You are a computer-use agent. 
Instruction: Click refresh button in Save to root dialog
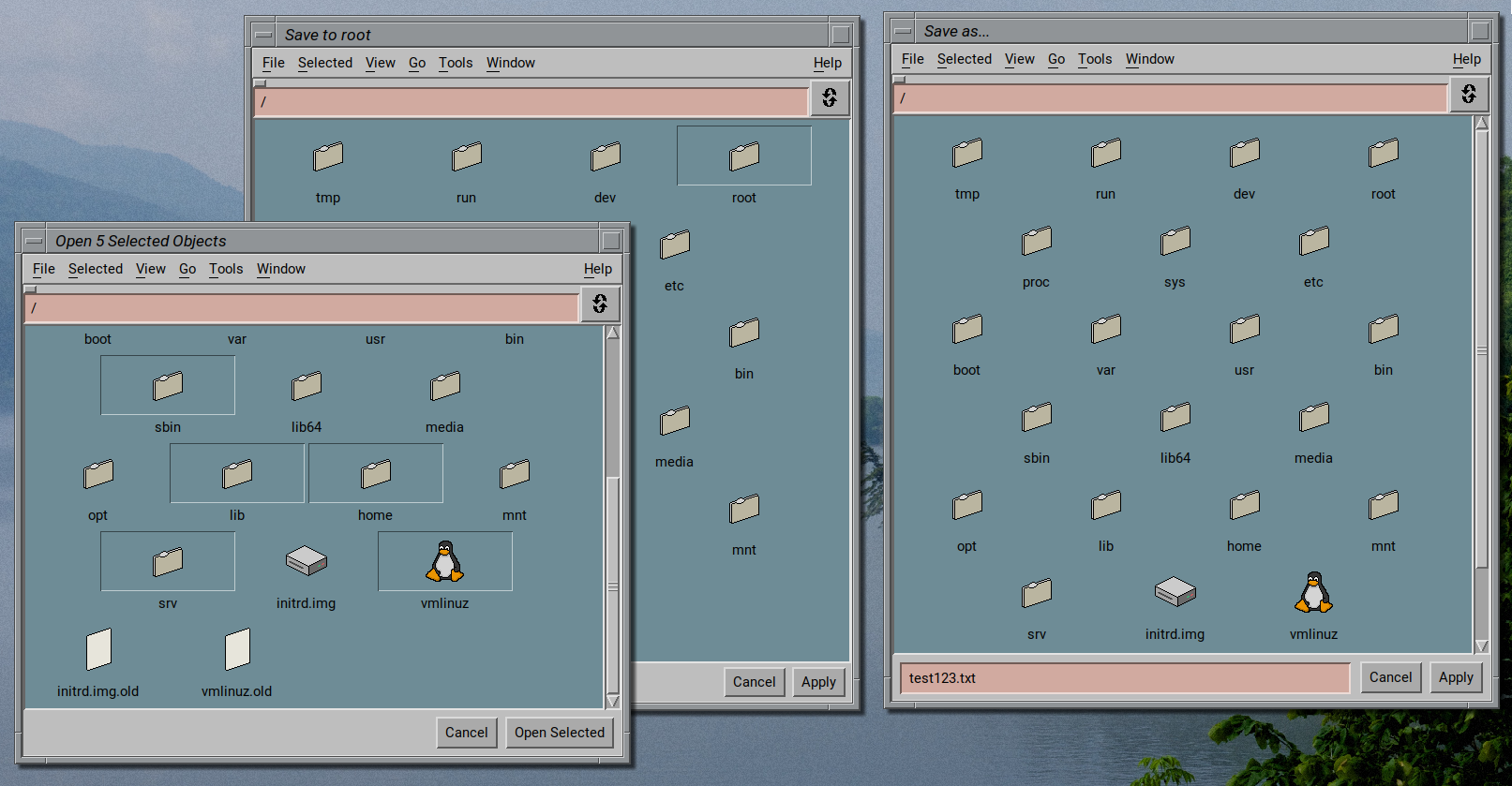[830, 98]
